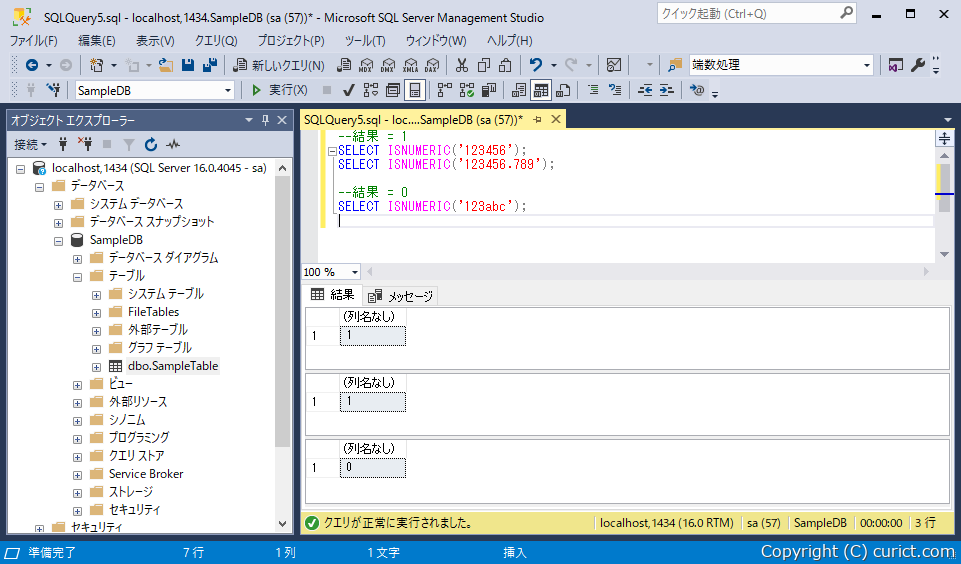Image resolution: width=961 pixels, height=564 pixels.
Task: Toggle Results to File output mode
Action: [x=563, y=91]
